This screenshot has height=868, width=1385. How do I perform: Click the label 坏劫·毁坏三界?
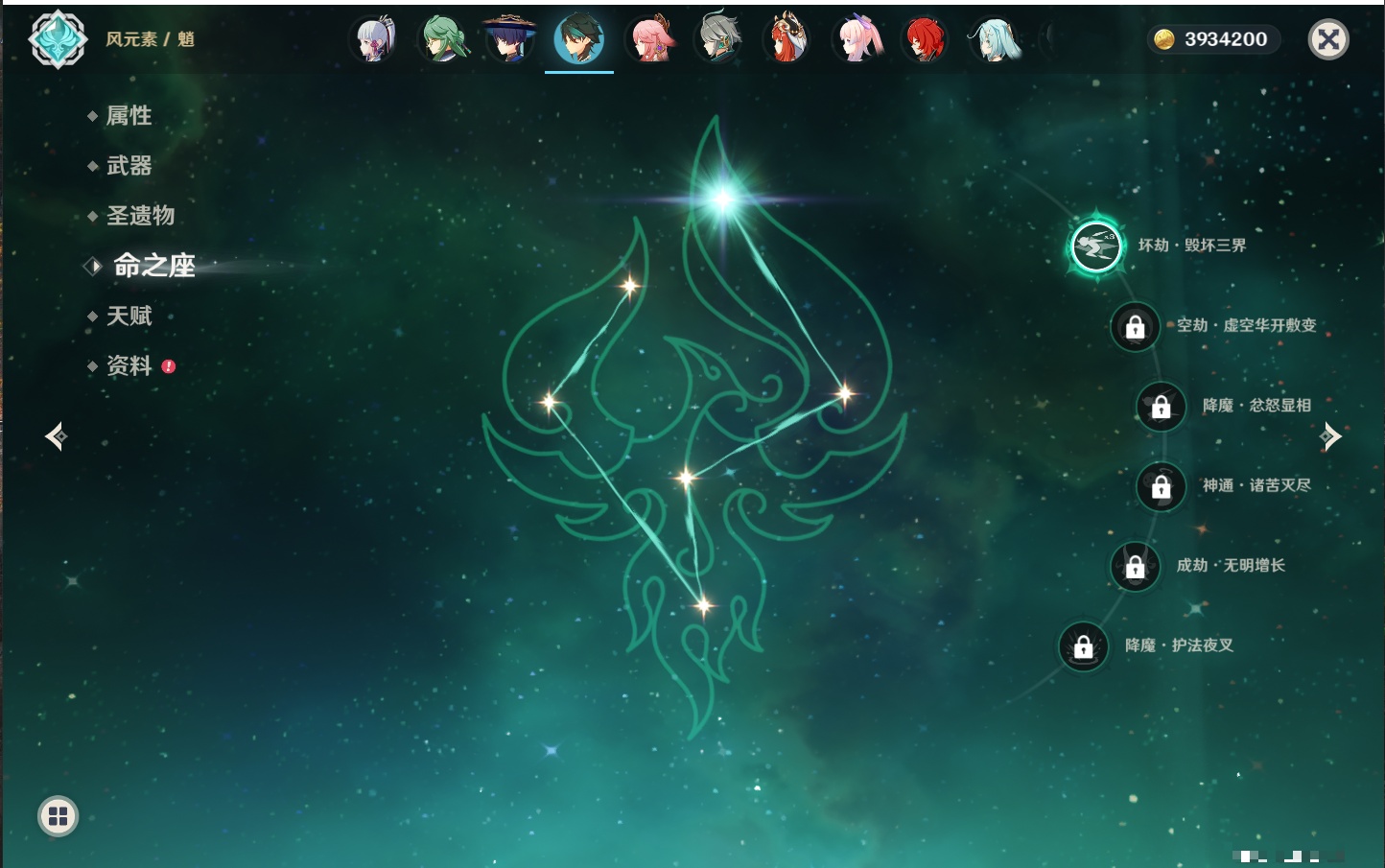pos(1192,246)
